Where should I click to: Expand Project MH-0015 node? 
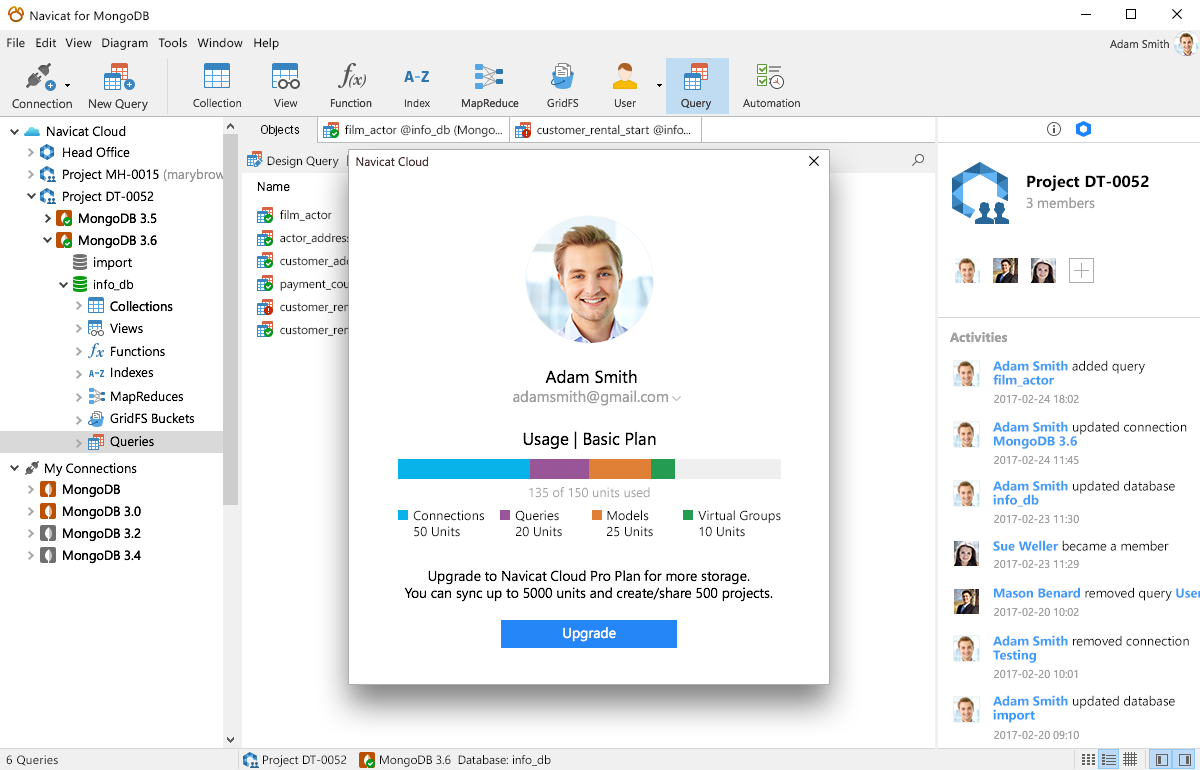pyautogui.click(x=30, y=175)
